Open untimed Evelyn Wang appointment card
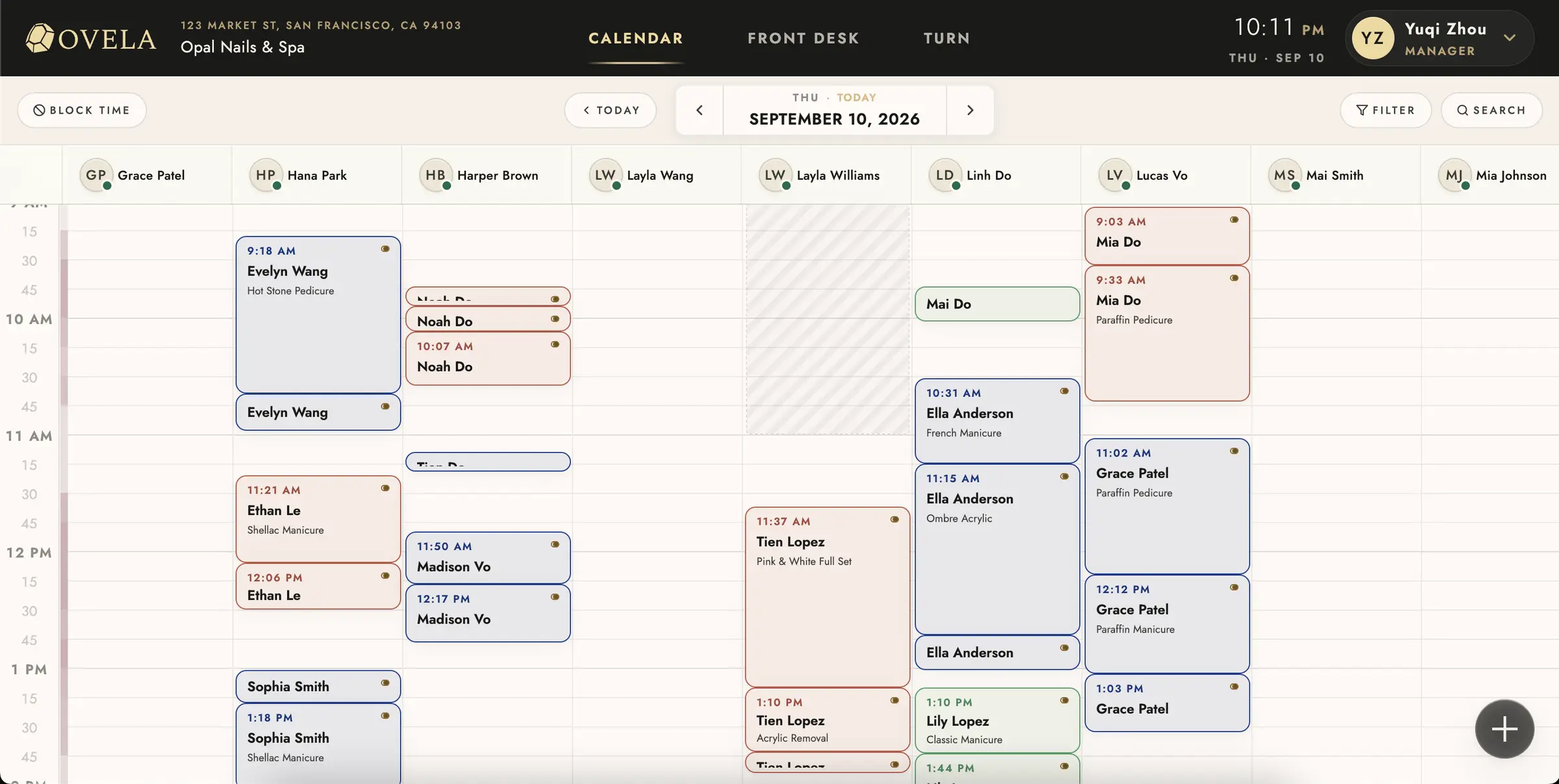 coord(318,412)
